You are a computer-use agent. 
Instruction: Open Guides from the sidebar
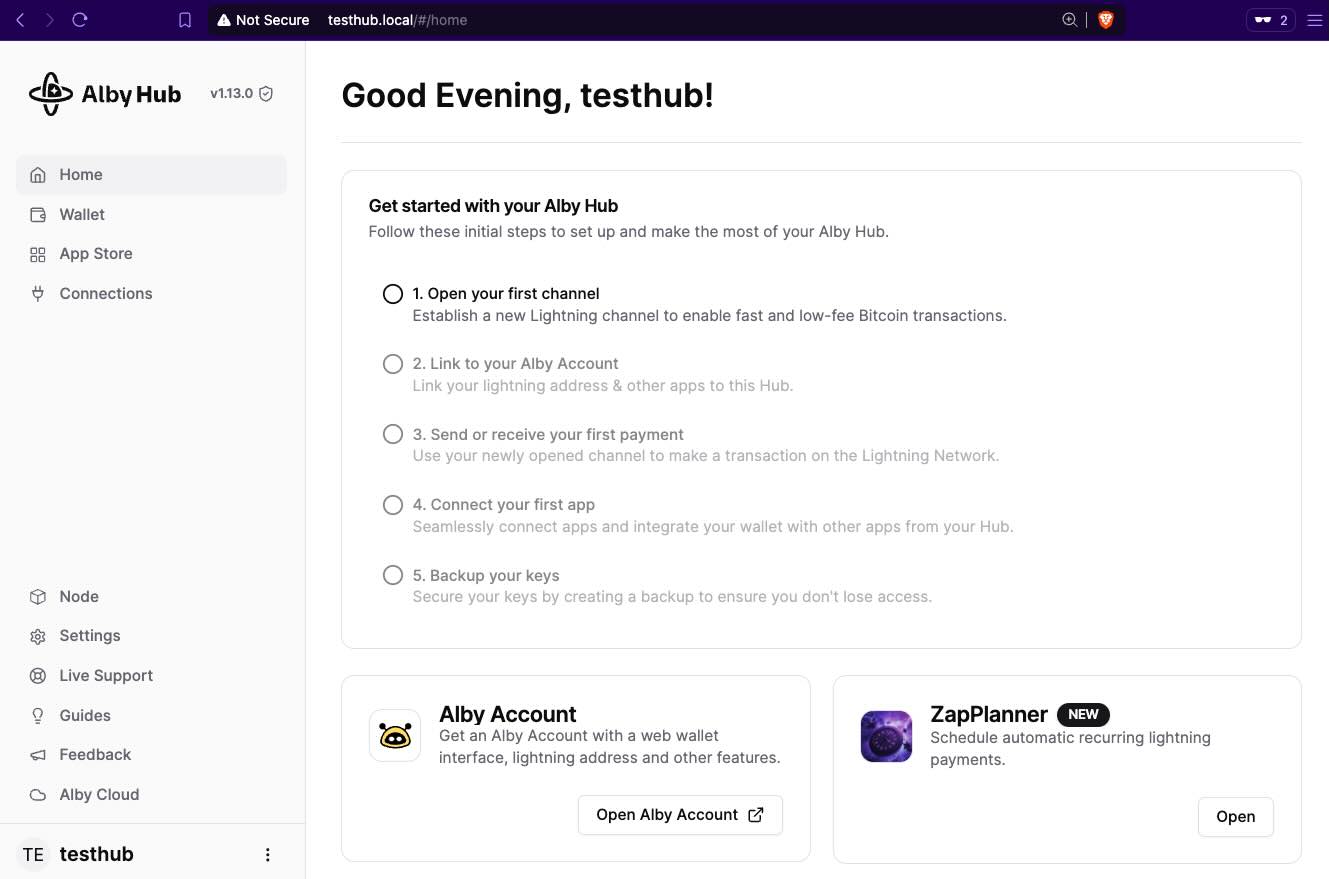coord(151,716)
